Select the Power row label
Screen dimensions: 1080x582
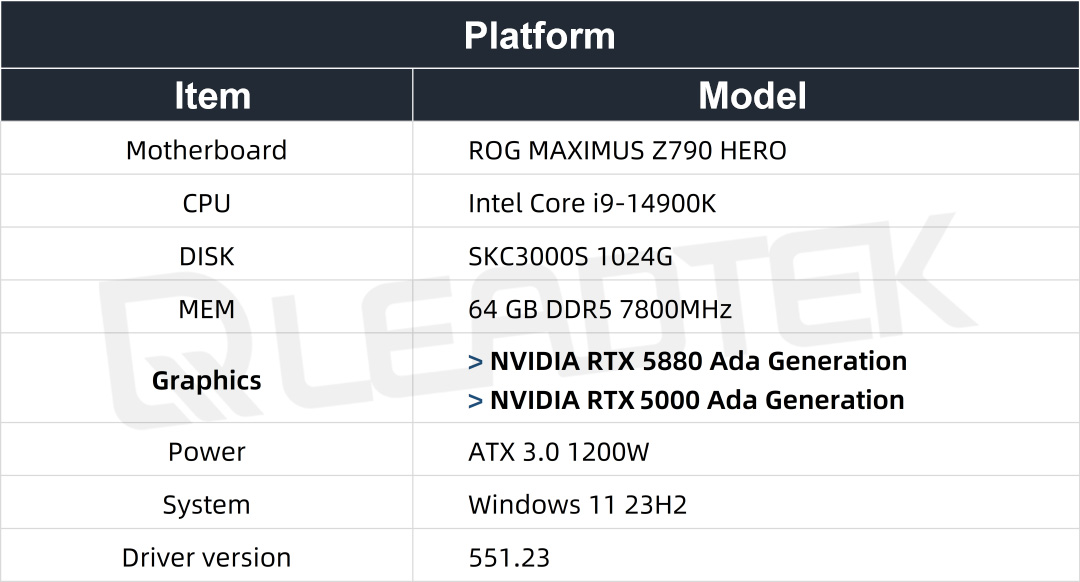pos(206,452)
